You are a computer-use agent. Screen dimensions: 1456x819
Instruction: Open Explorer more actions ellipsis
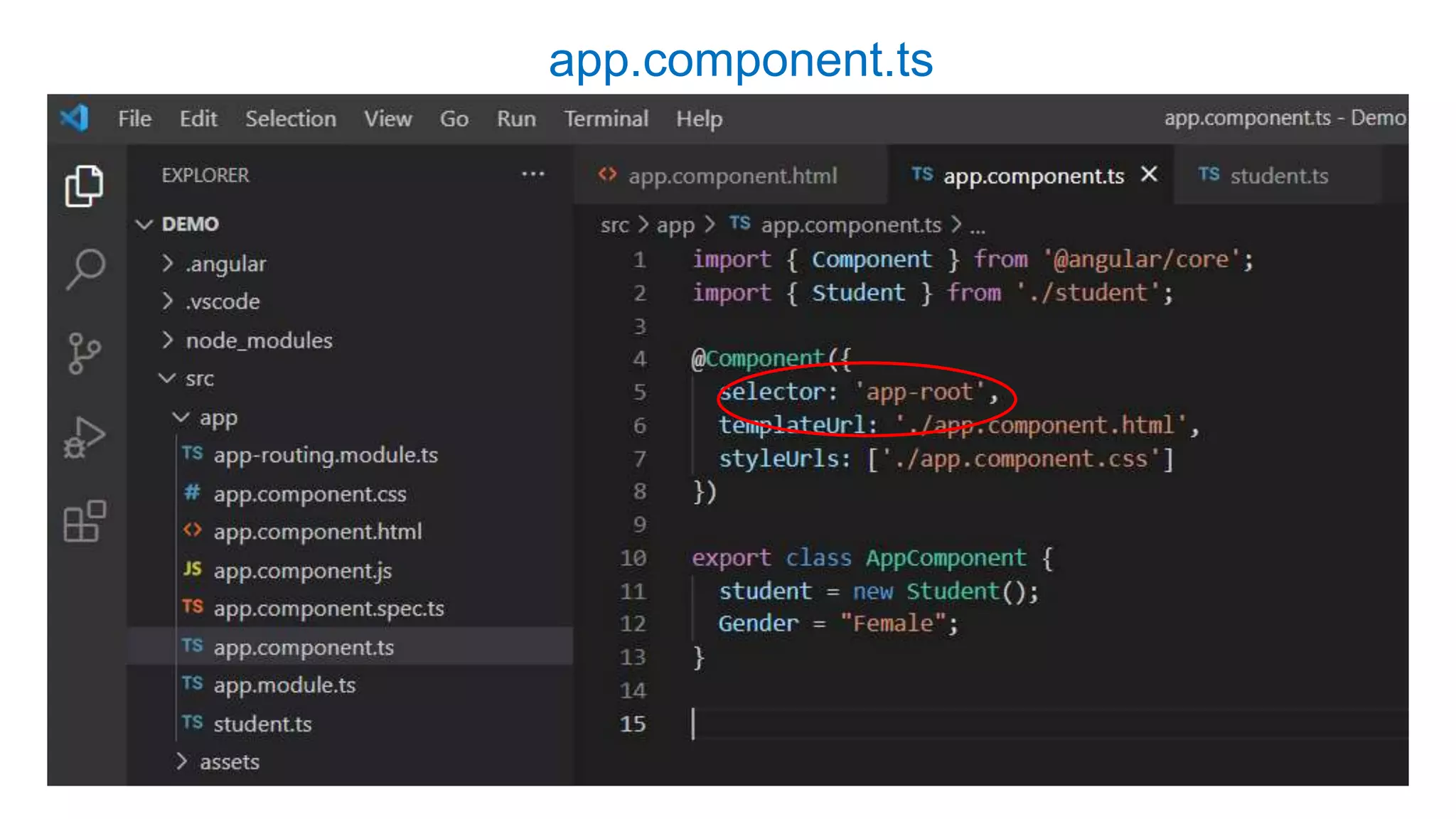click(x=532, y=174)
